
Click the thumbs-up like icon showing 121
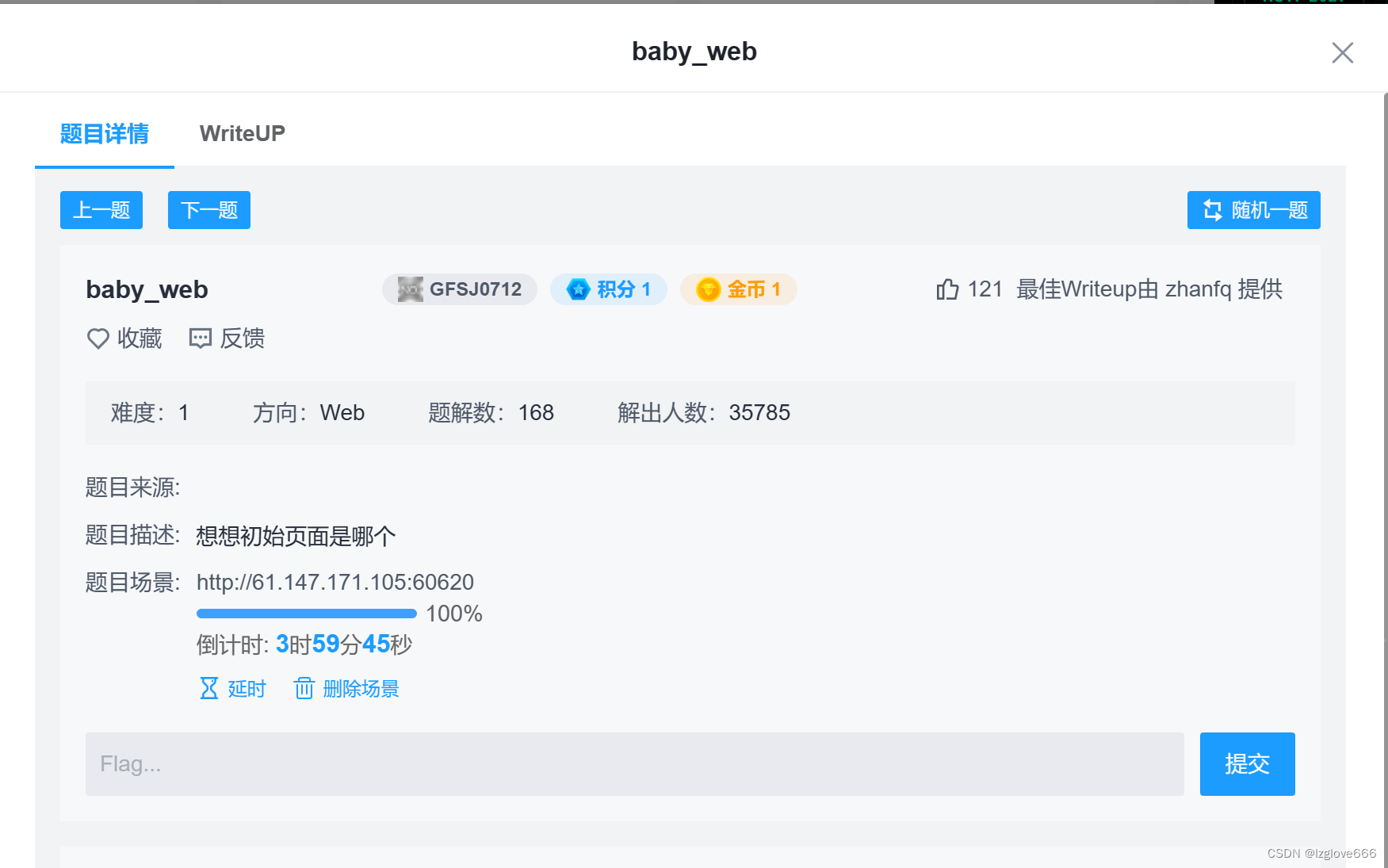[946, 289]
